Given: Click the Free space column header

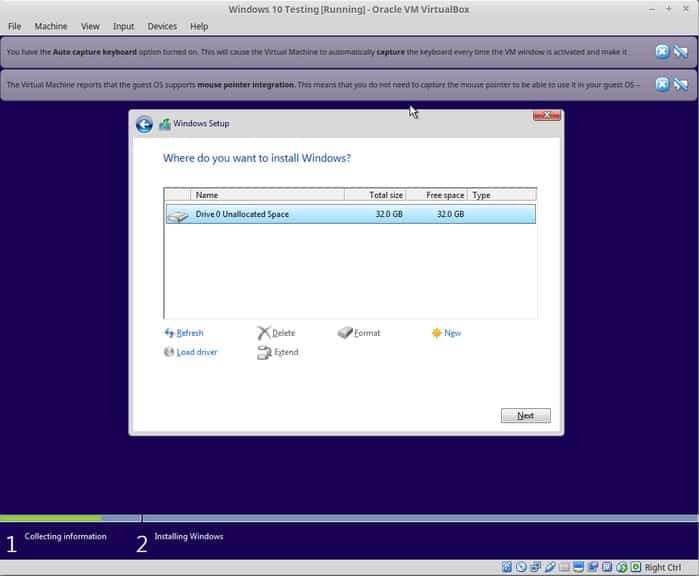Looking at the screenshot, I should (436, 195).
